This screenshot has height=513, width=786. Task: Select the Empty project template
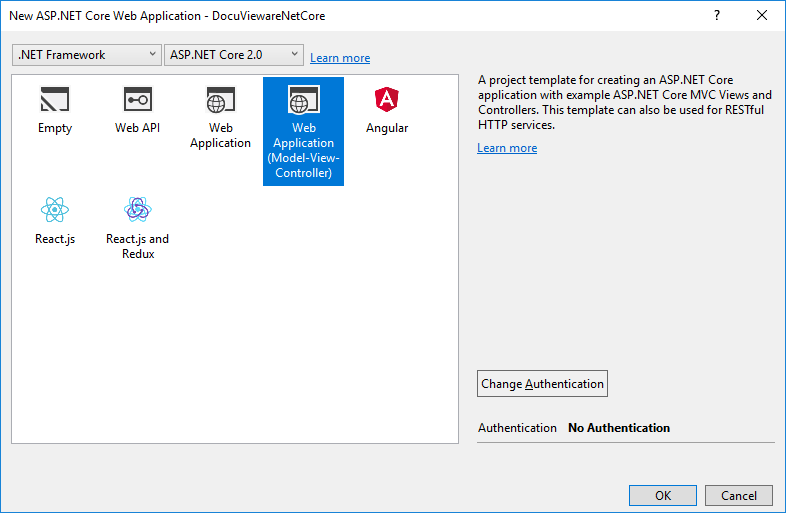(x=55, y=111)
